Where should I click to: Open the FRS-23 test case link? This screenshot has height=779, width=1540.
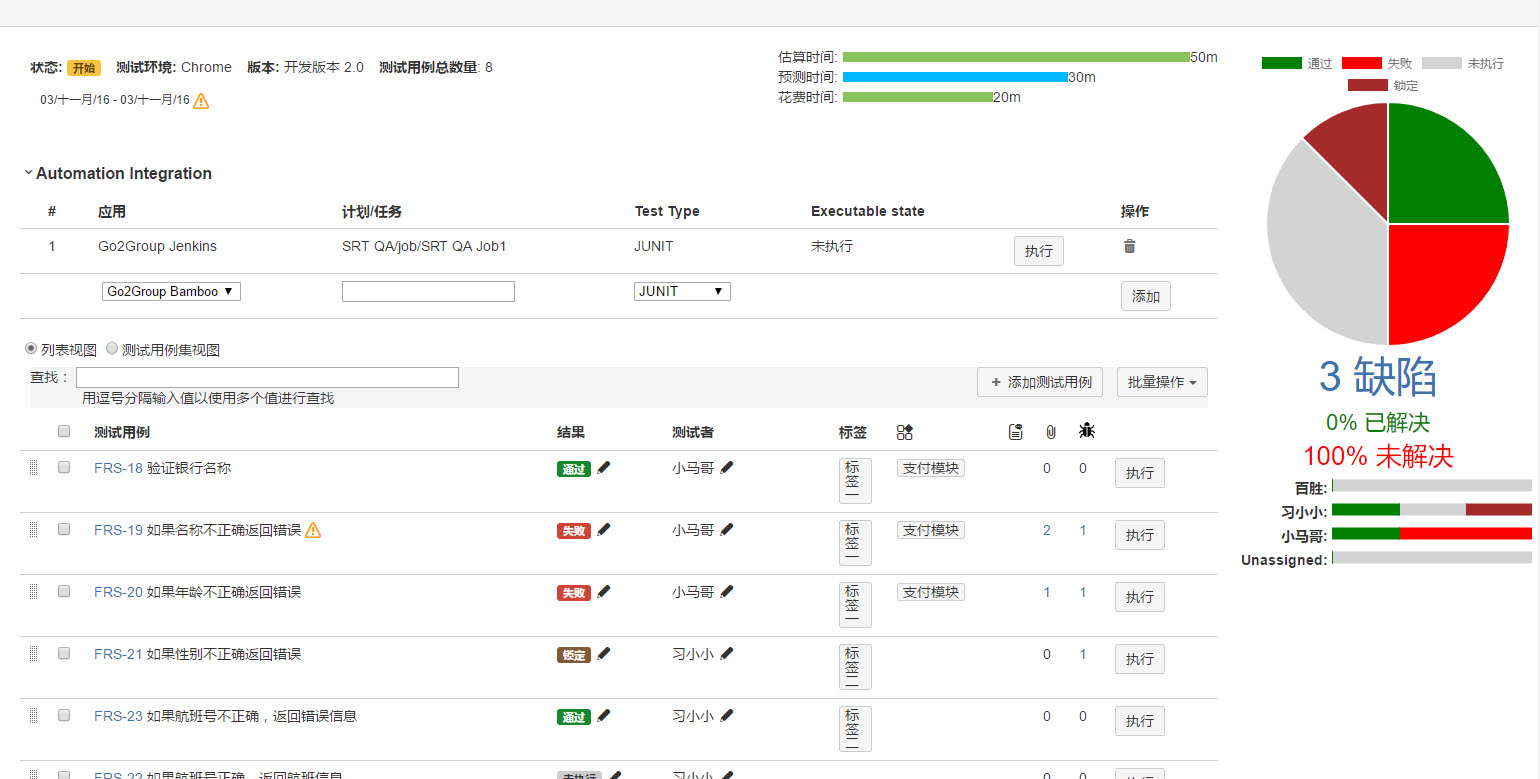118,716
